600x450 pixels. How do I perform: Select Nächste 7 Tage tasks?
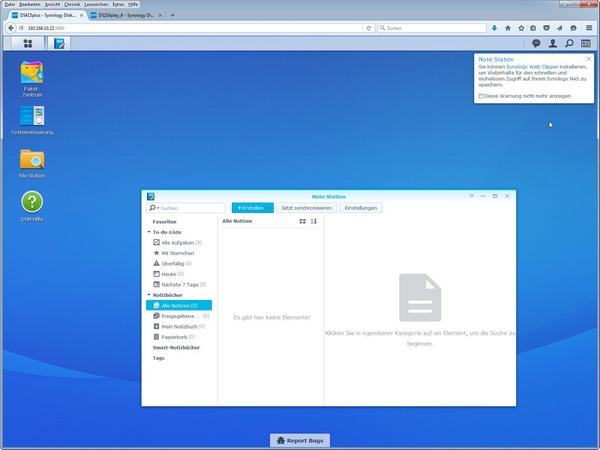[x=179, y=284]
